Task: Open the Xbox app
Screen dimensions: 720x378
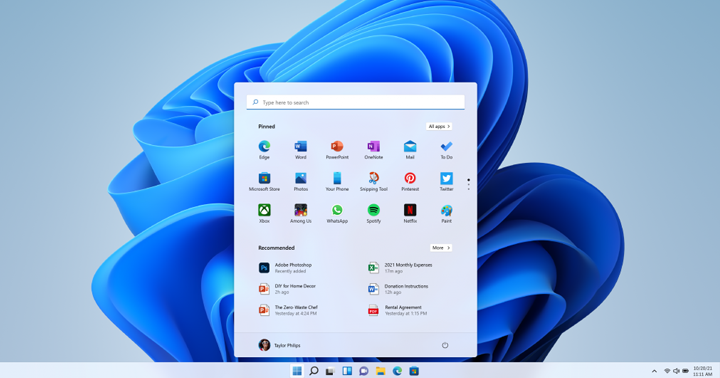Action: (x=264, y=214)
